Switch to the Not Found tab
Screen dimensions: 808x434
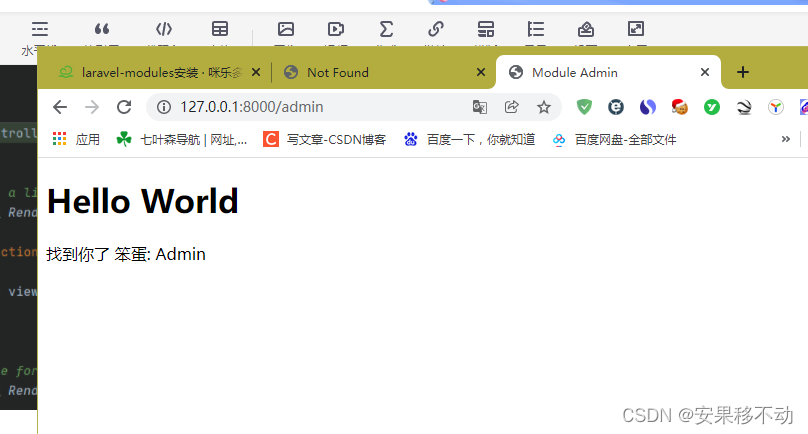[x=384, y=73]
